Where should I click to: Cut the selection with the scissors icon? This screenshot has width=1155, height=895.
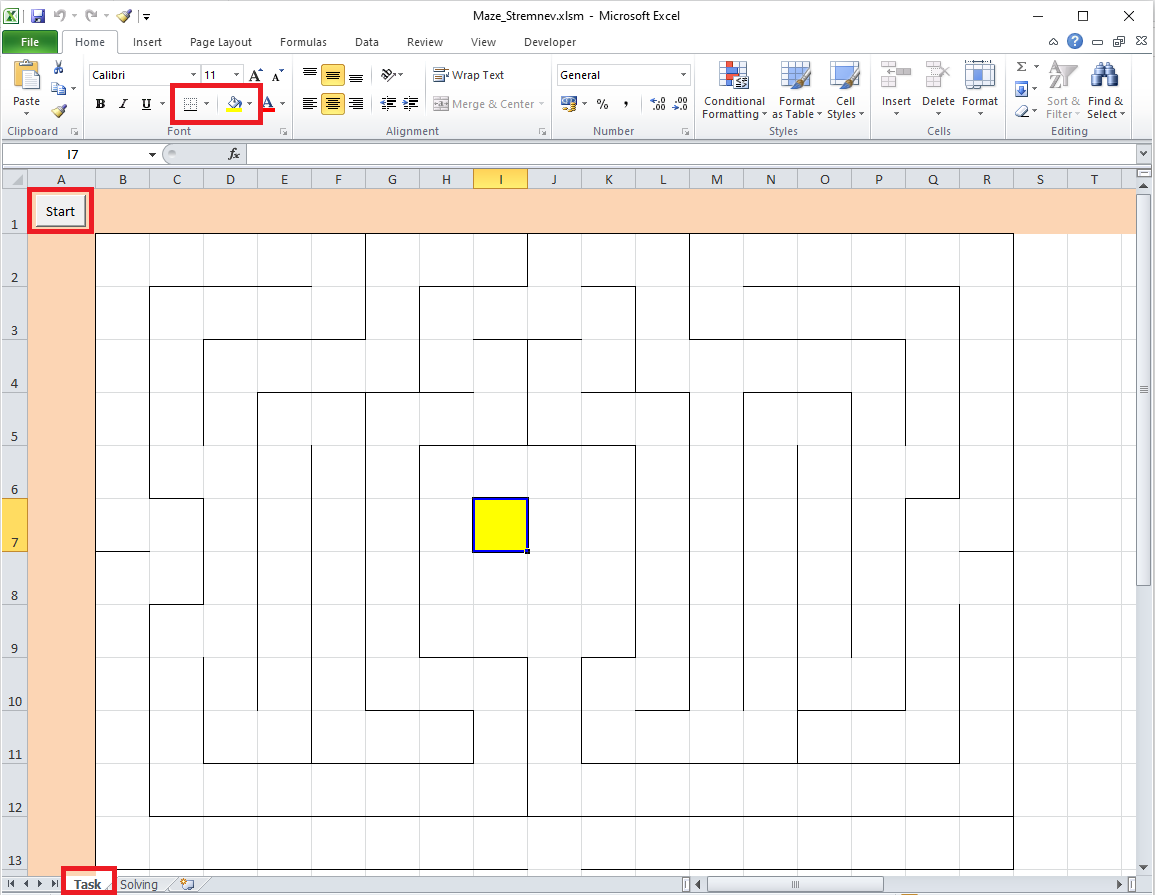click(x=58, y=68)
